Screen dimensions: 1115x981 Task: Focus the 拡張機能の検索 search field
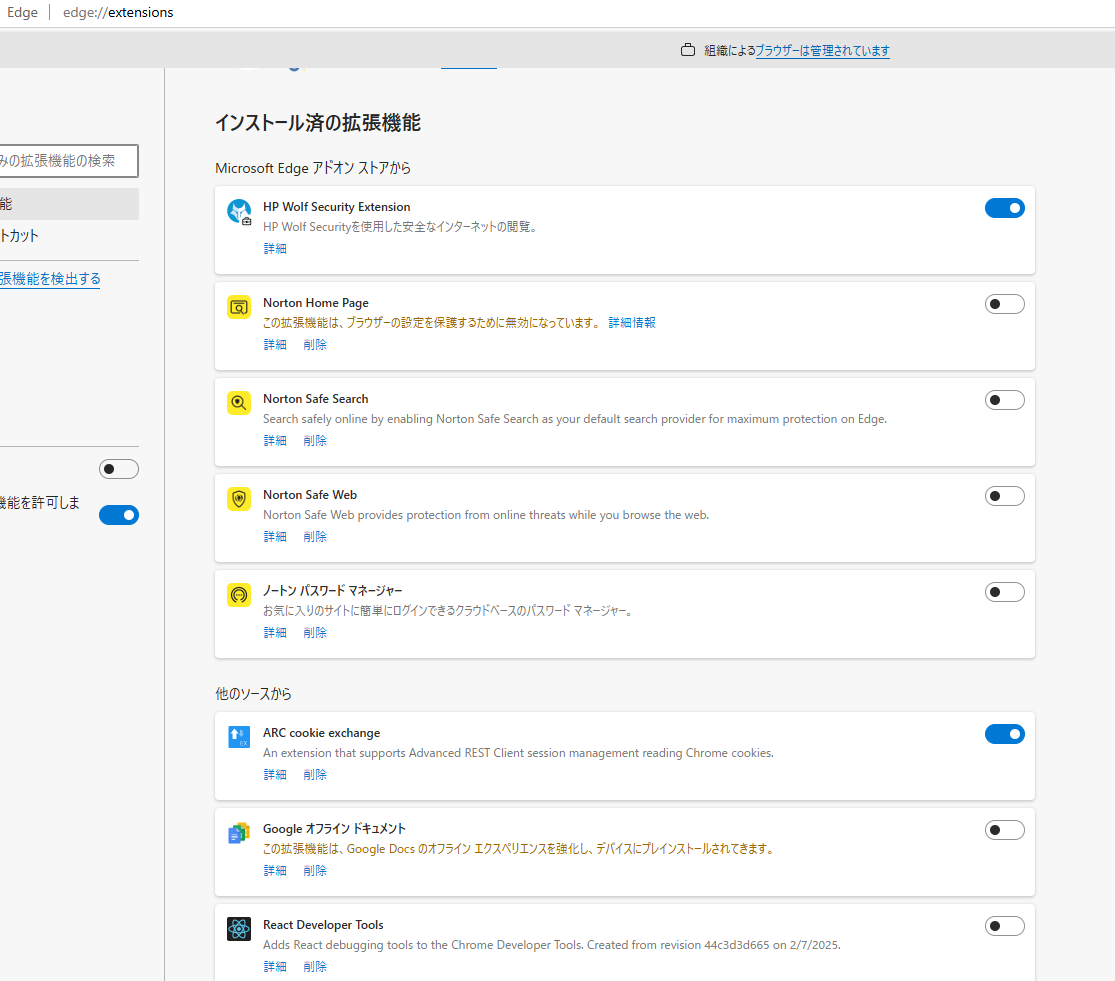pyautogui.click(x=68, y=161)
